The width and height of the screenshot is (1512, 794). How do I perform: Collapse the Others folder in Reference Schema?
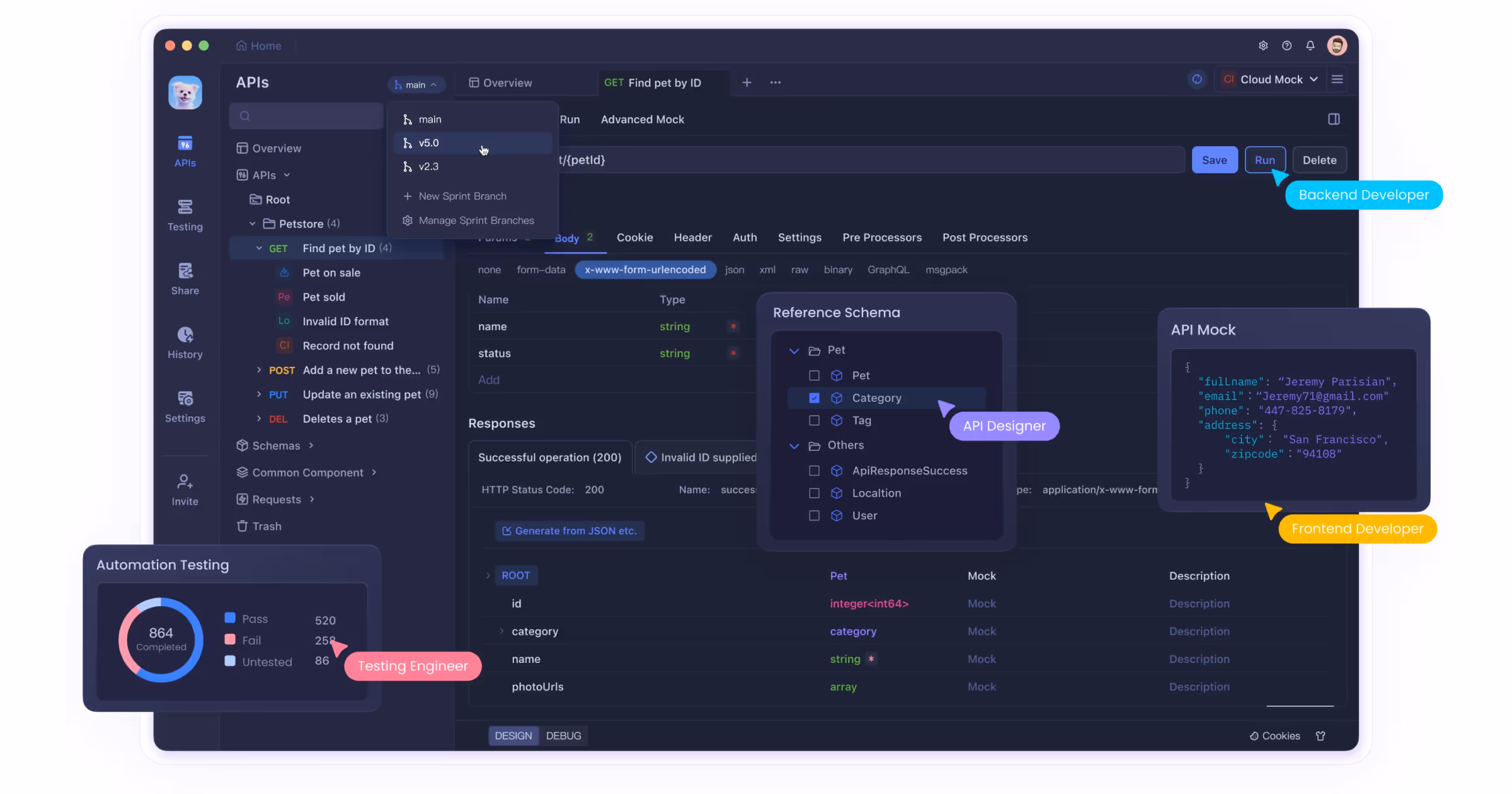[x=794, y=446]
